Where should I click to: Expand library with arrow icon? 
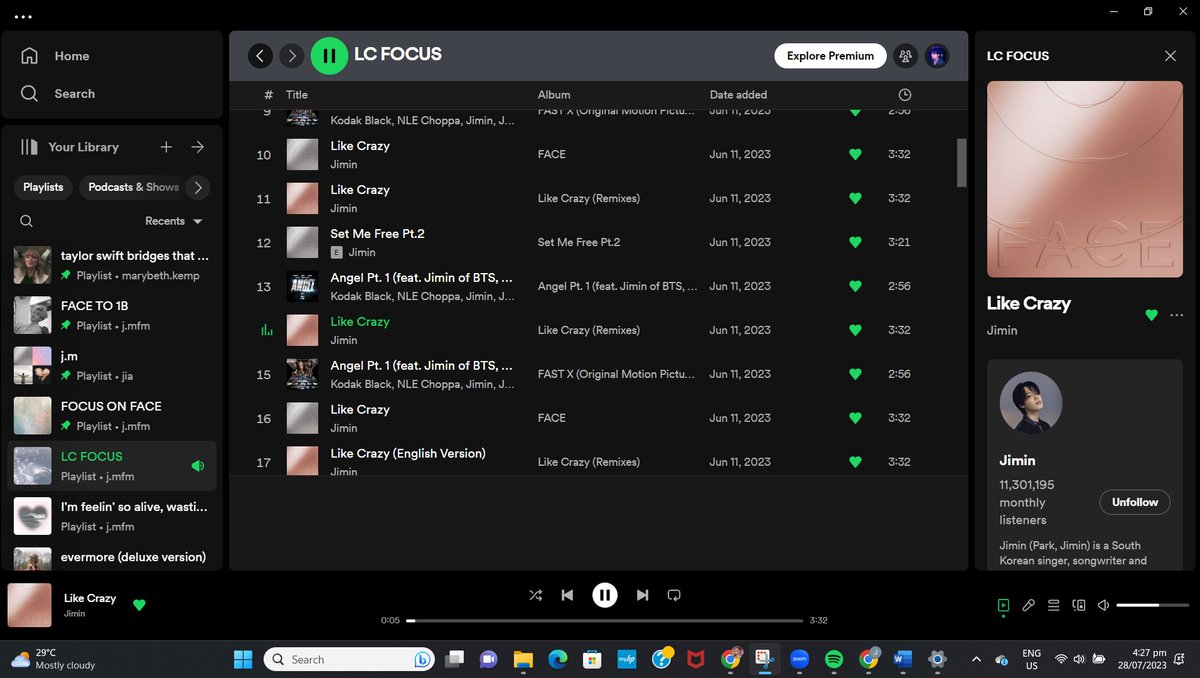197,147
